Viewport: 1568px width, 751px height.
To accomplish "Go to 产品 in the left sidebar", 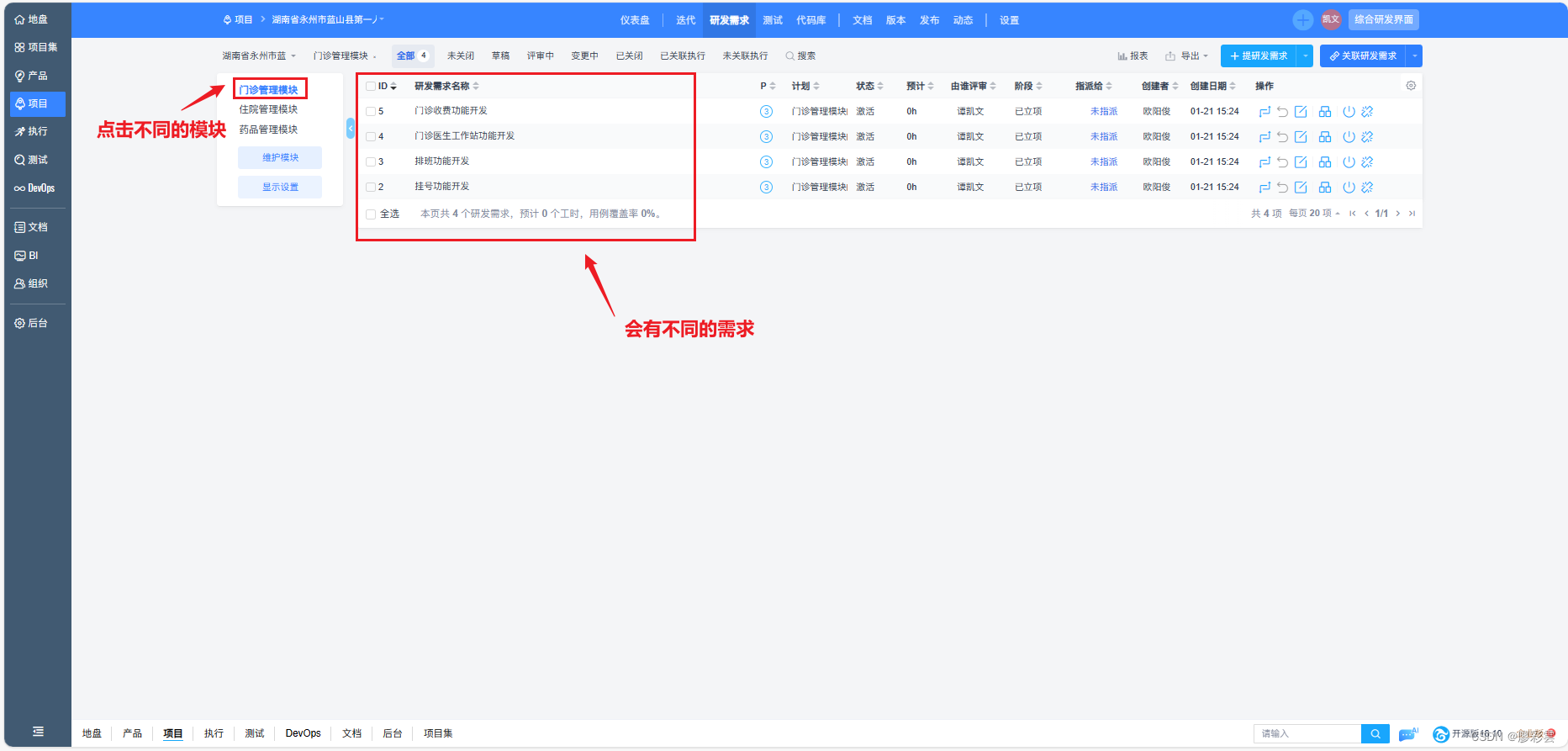I will [31, 76].
